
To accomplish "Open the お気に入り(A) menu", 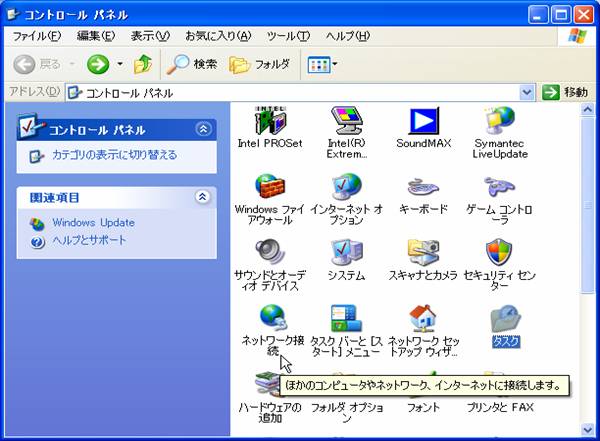I will 218,36.
